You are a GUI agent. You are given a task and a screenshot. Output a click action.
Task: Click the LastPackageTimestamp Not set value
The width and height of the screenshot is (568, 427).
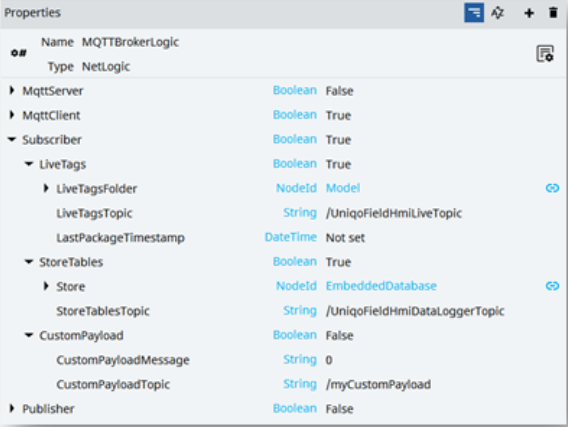click(x=345, y=238)
